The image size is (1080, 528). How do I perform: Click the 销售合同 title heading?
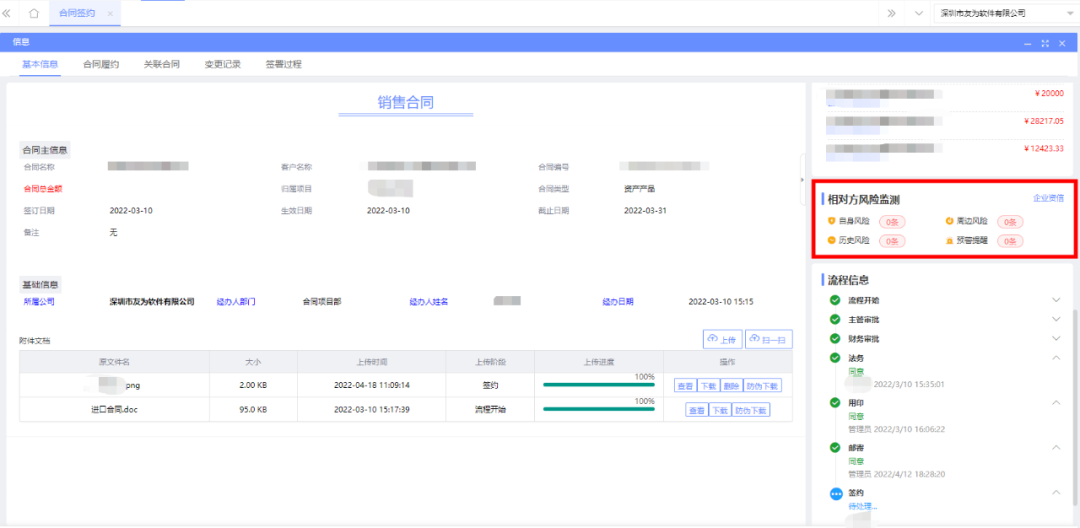(406, 102)
